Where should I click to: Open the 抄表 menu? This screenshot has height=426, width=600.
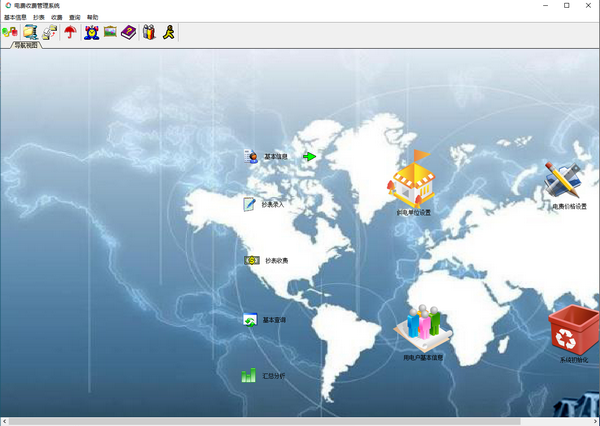pyautogui.click(x=39, y=17)
